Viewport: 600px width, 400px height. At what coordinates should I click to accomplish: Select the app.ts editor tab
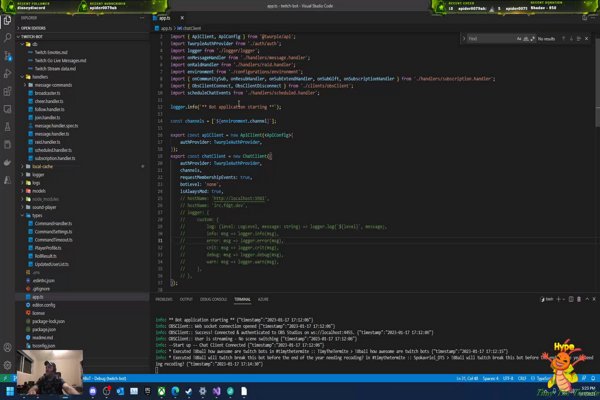(x=165, y=18)
